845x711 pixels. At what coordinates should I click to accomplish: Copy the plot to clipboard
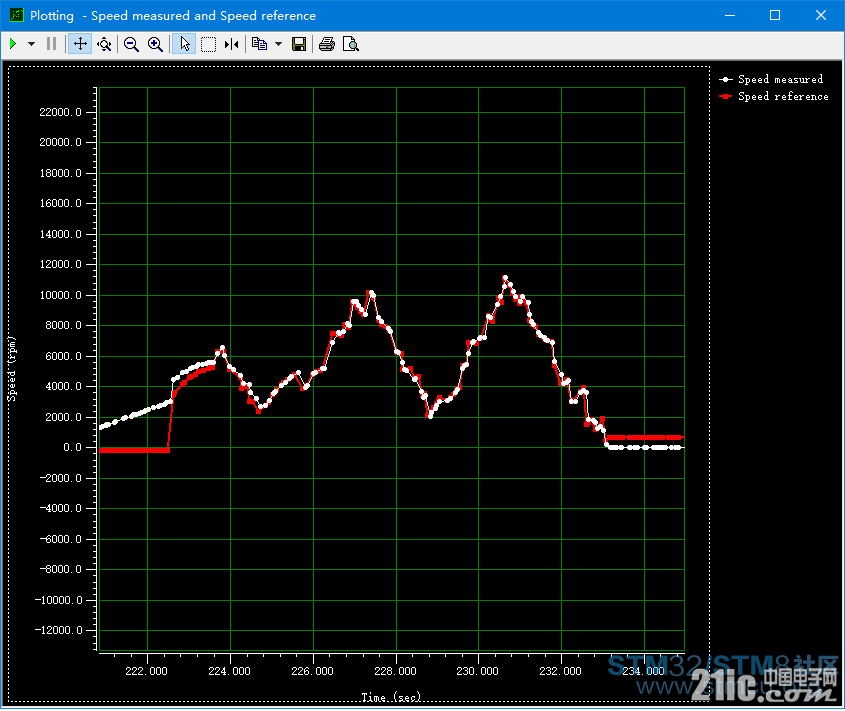(x=260, y=44)
